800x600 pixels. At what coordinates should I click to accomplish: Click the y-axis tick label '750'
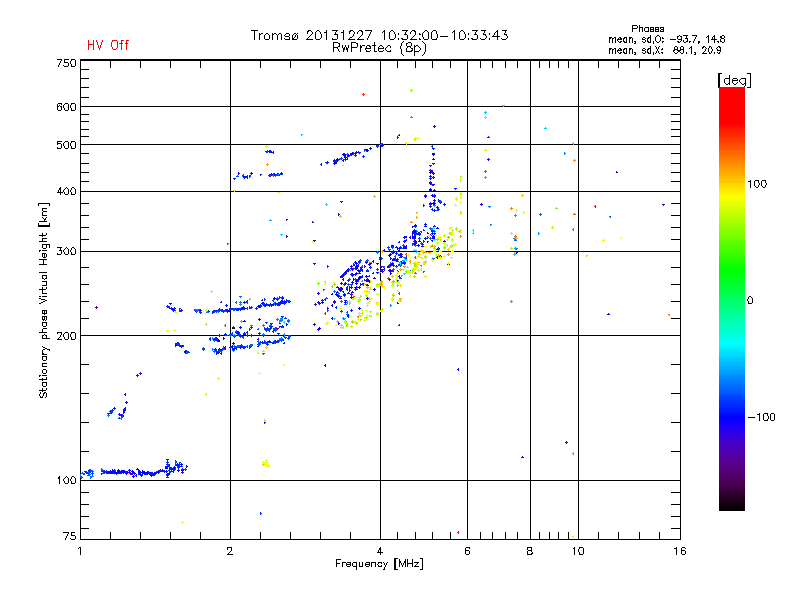tap(66, 63)
